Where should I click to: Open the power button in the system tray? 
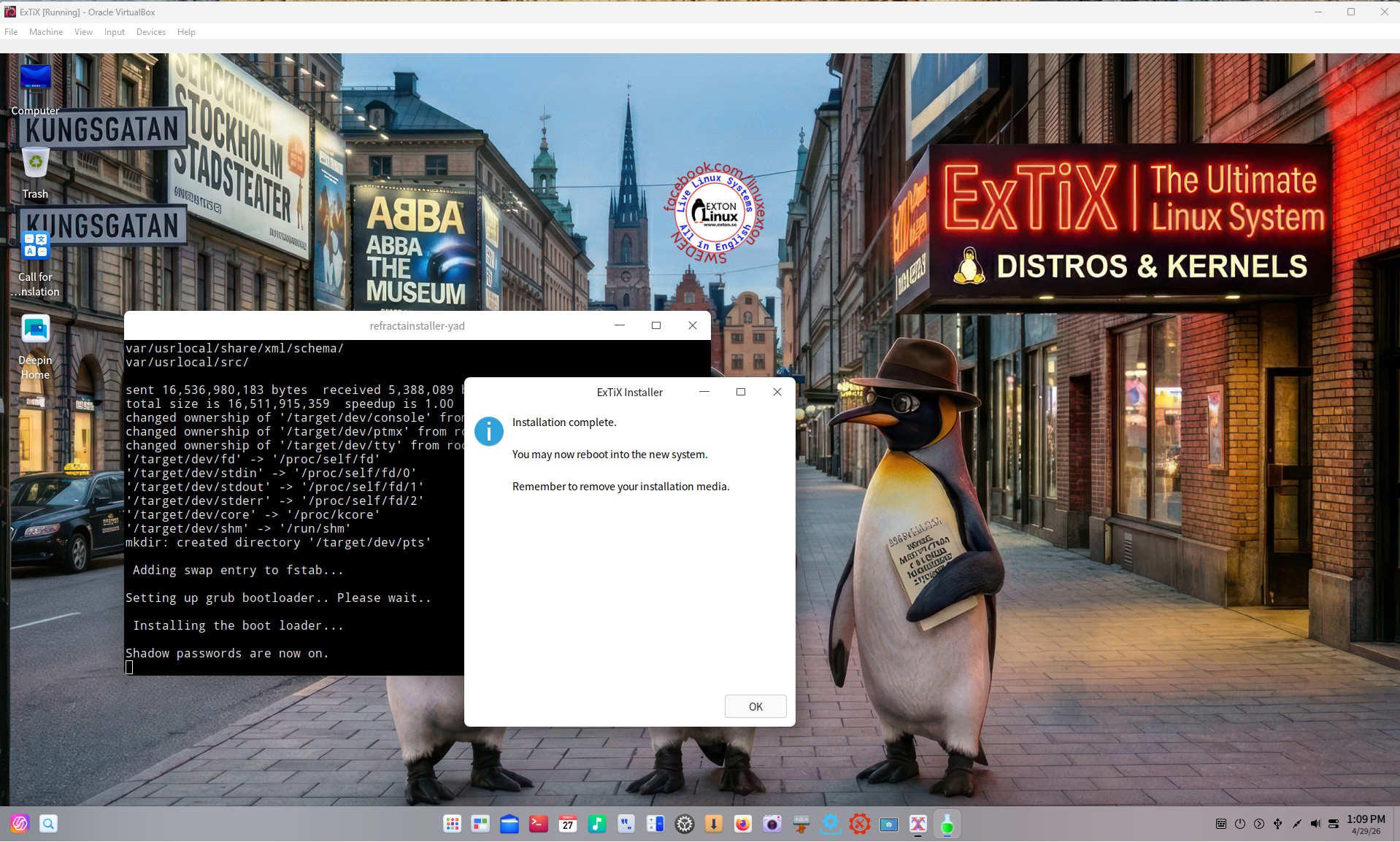click(1240, 824)
